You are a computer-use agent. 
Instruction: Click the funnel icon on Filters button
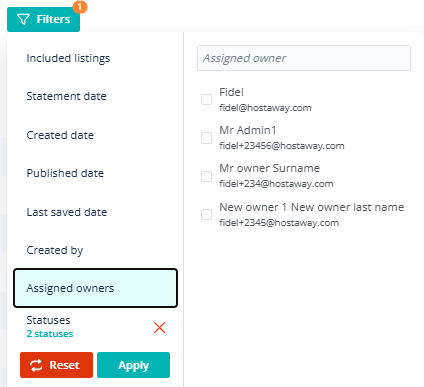(23, 19)
